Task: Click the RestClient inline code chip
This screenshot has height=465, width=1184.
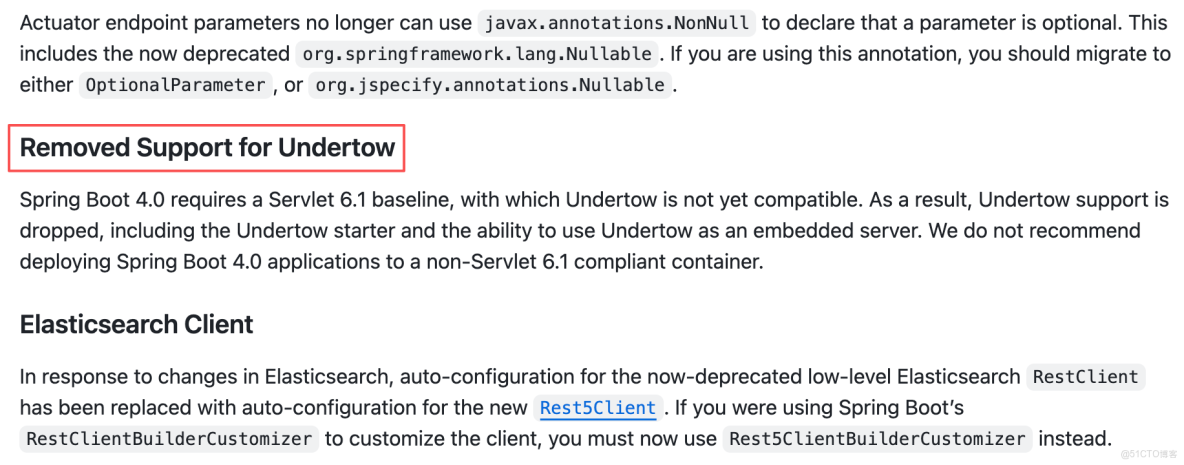Action: click(x=1085, y=377)
